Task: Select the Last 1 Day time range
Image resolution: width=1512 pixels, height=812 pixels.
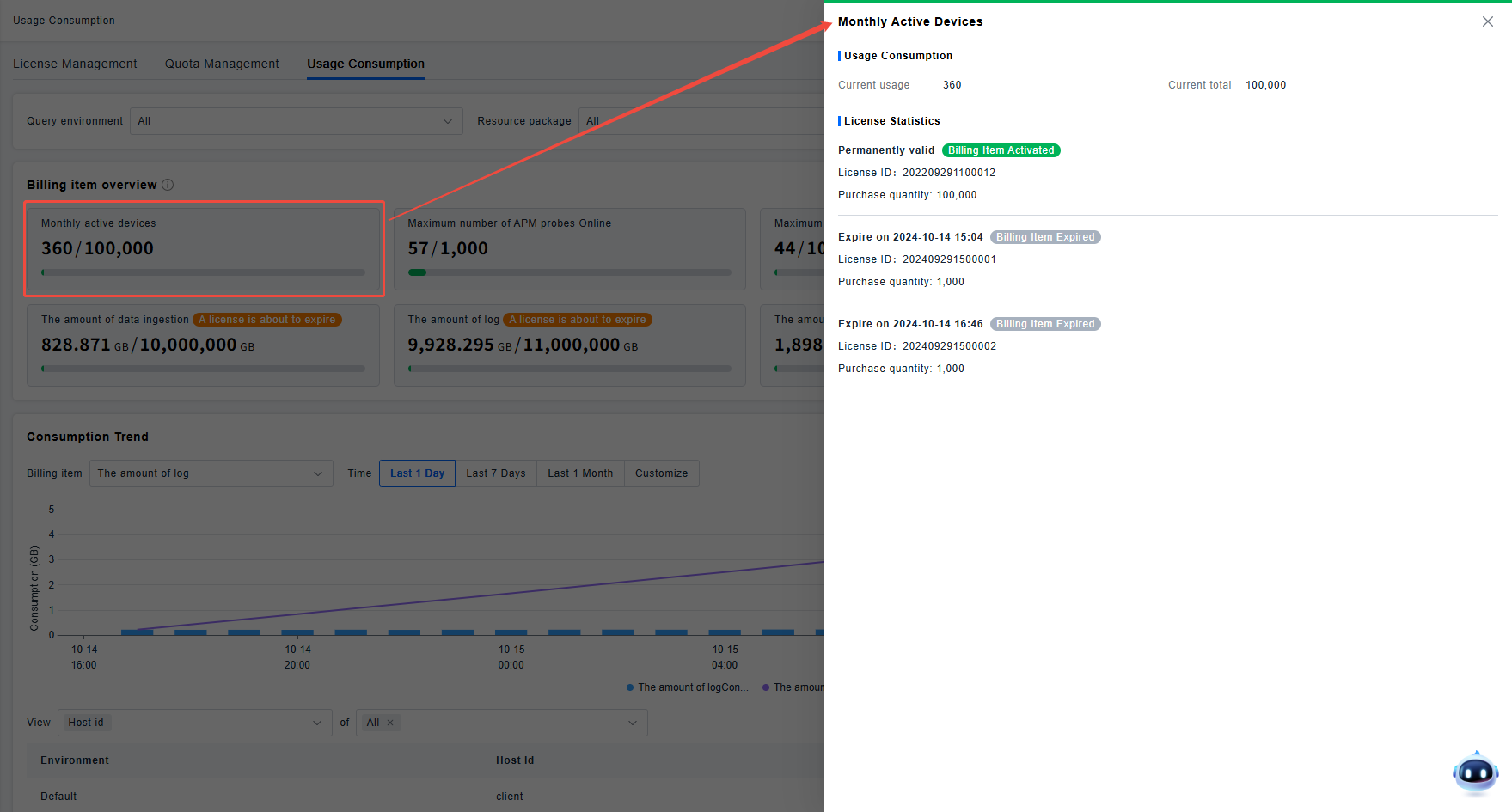Action: tap(417, 473)
